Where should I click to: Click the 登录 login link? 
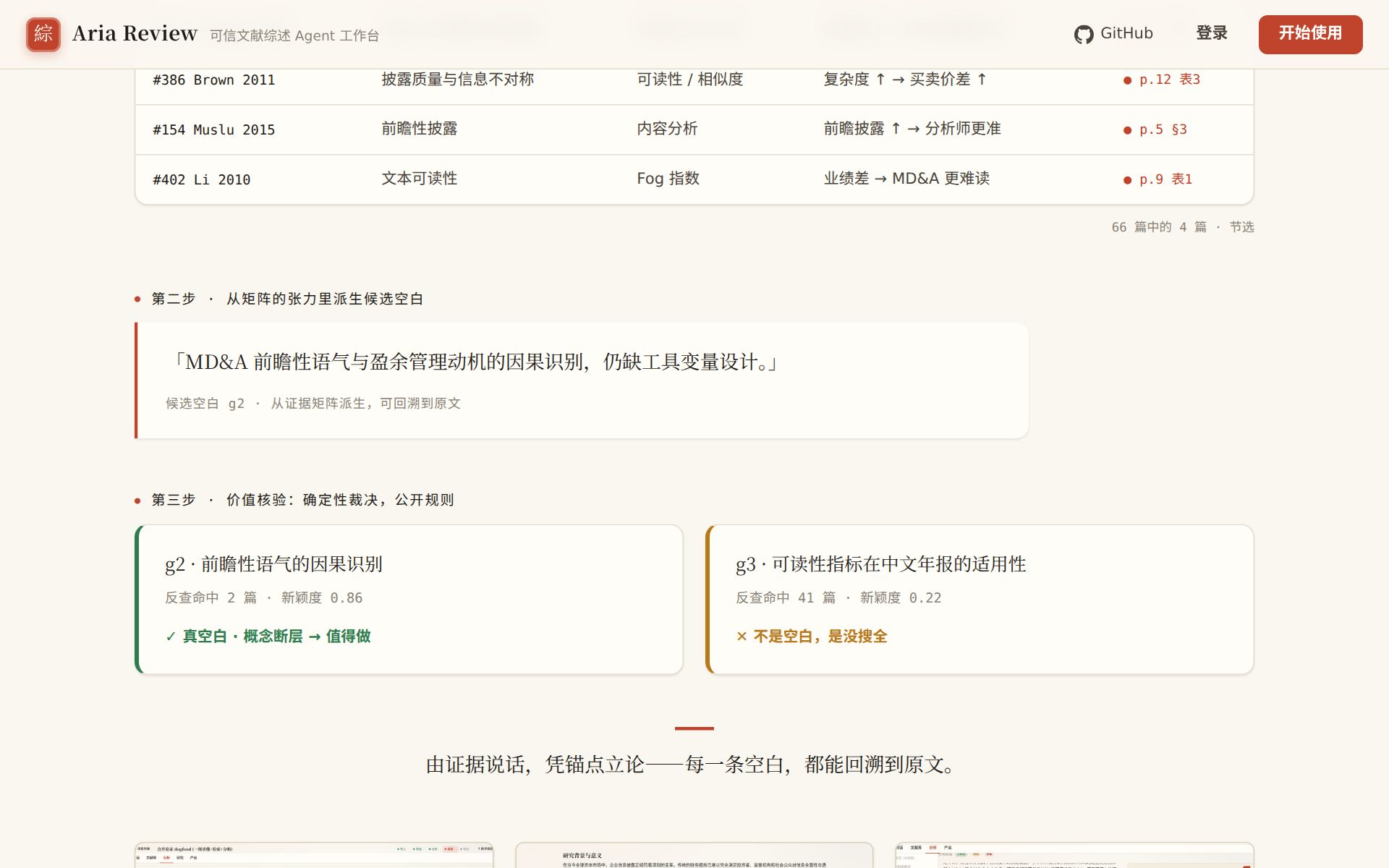(1211, 33)
